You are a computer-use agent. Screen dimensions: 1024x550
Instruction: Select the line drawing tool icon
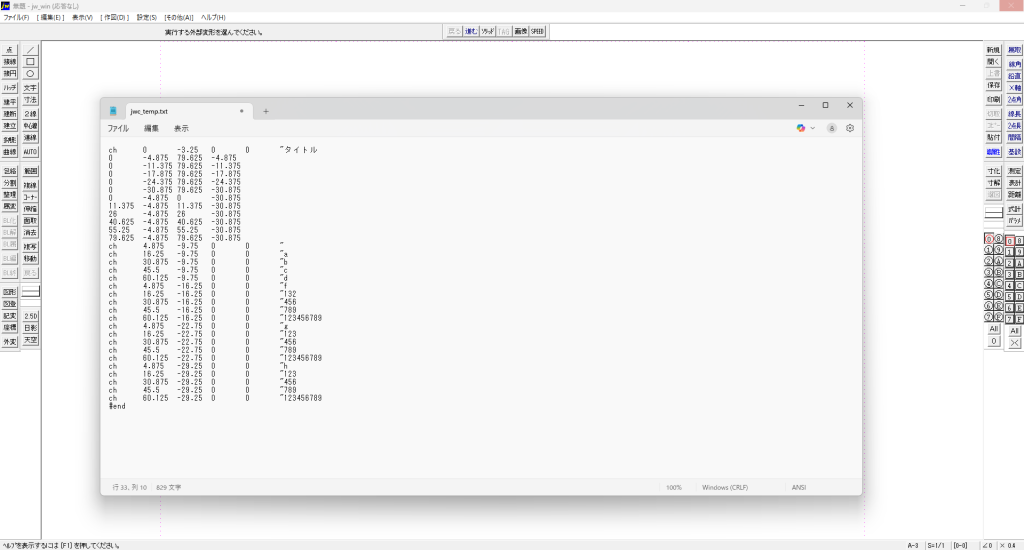[30, 50]
